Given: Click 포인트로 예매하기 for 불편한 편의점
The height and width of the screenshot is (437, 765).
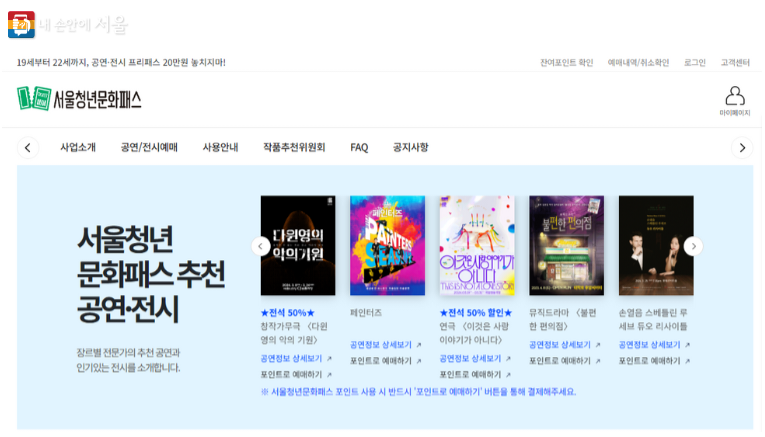Looking at the screenshot, I should [565, 361].
